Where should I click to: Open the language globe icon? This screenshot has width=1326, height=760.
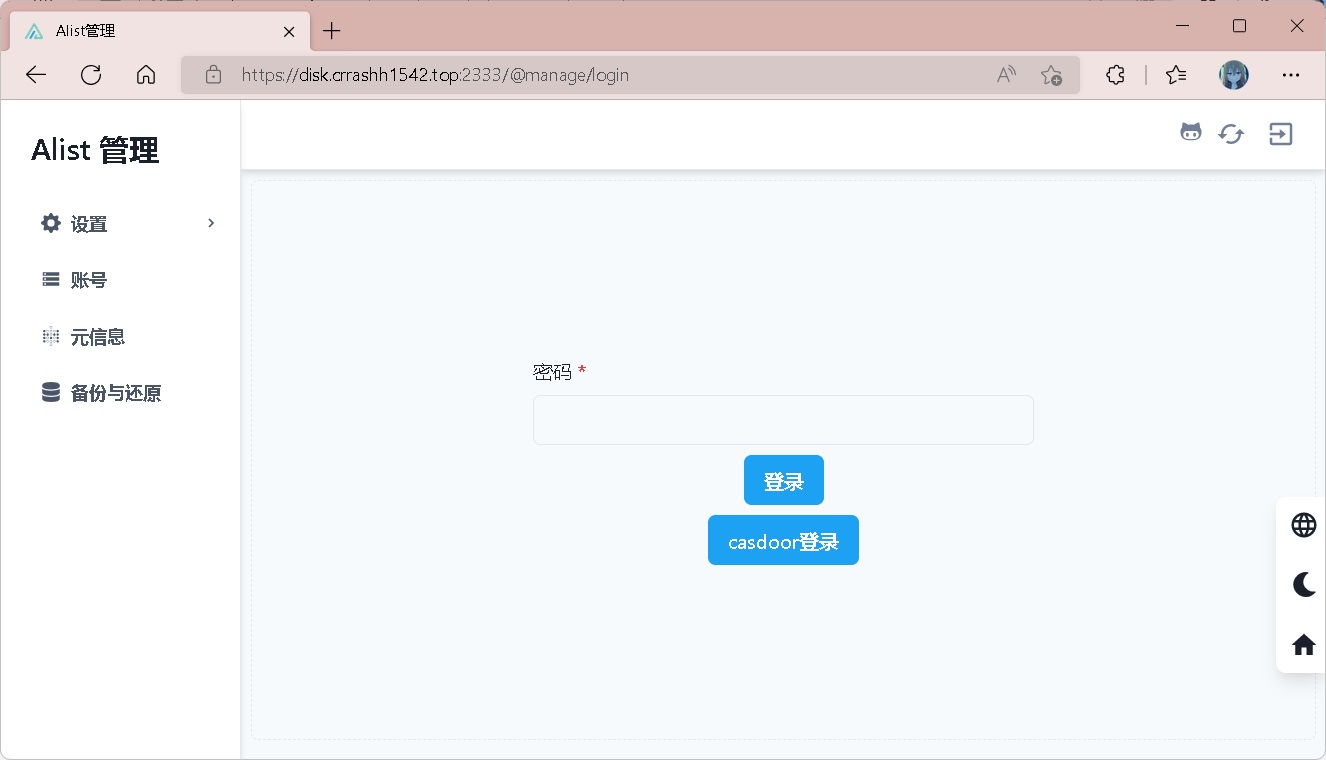point(1303,525)
